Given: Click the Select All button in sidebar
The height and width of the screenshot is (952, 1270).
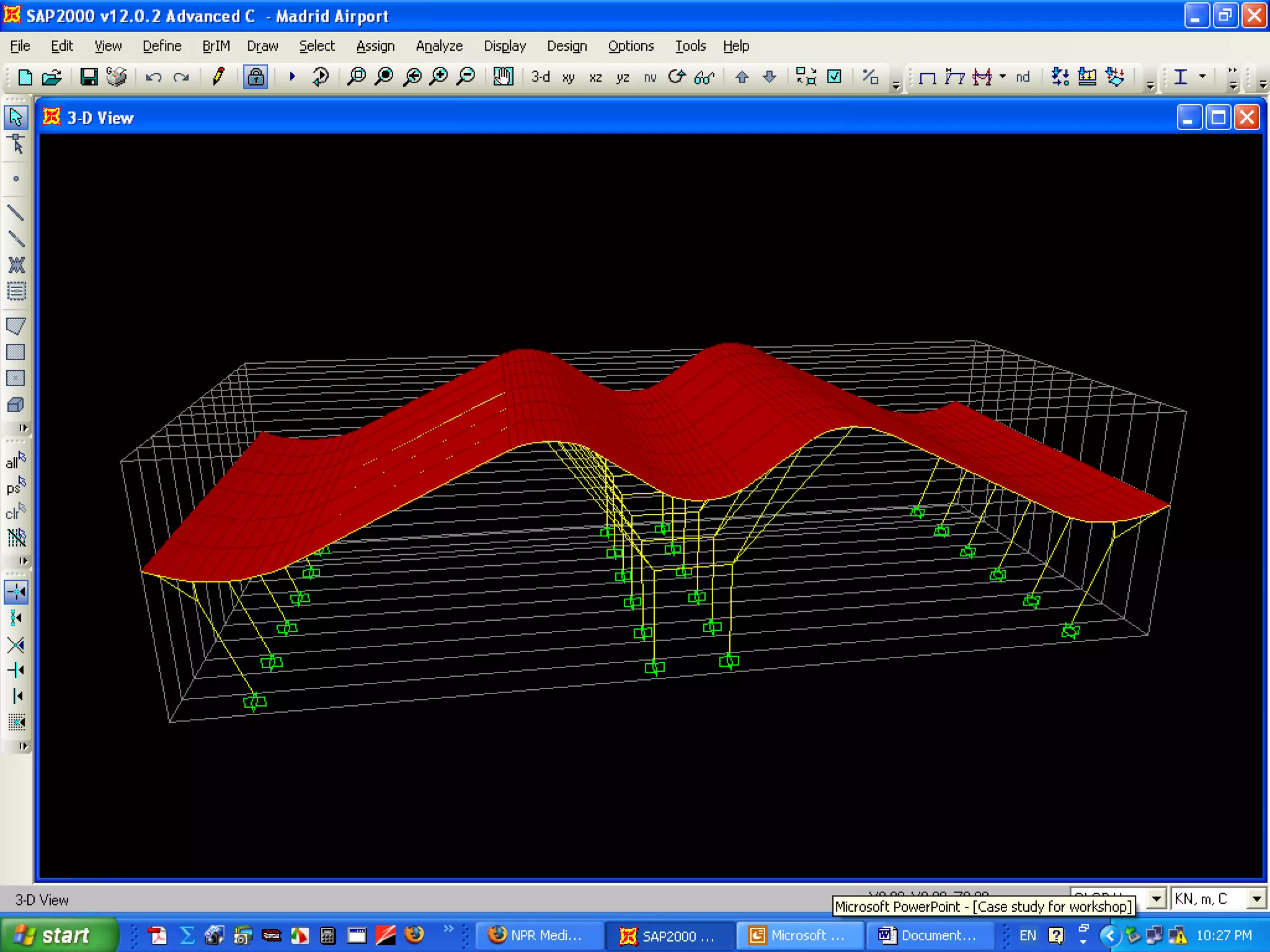Looking at the screenshot, I should pos(16,461).
